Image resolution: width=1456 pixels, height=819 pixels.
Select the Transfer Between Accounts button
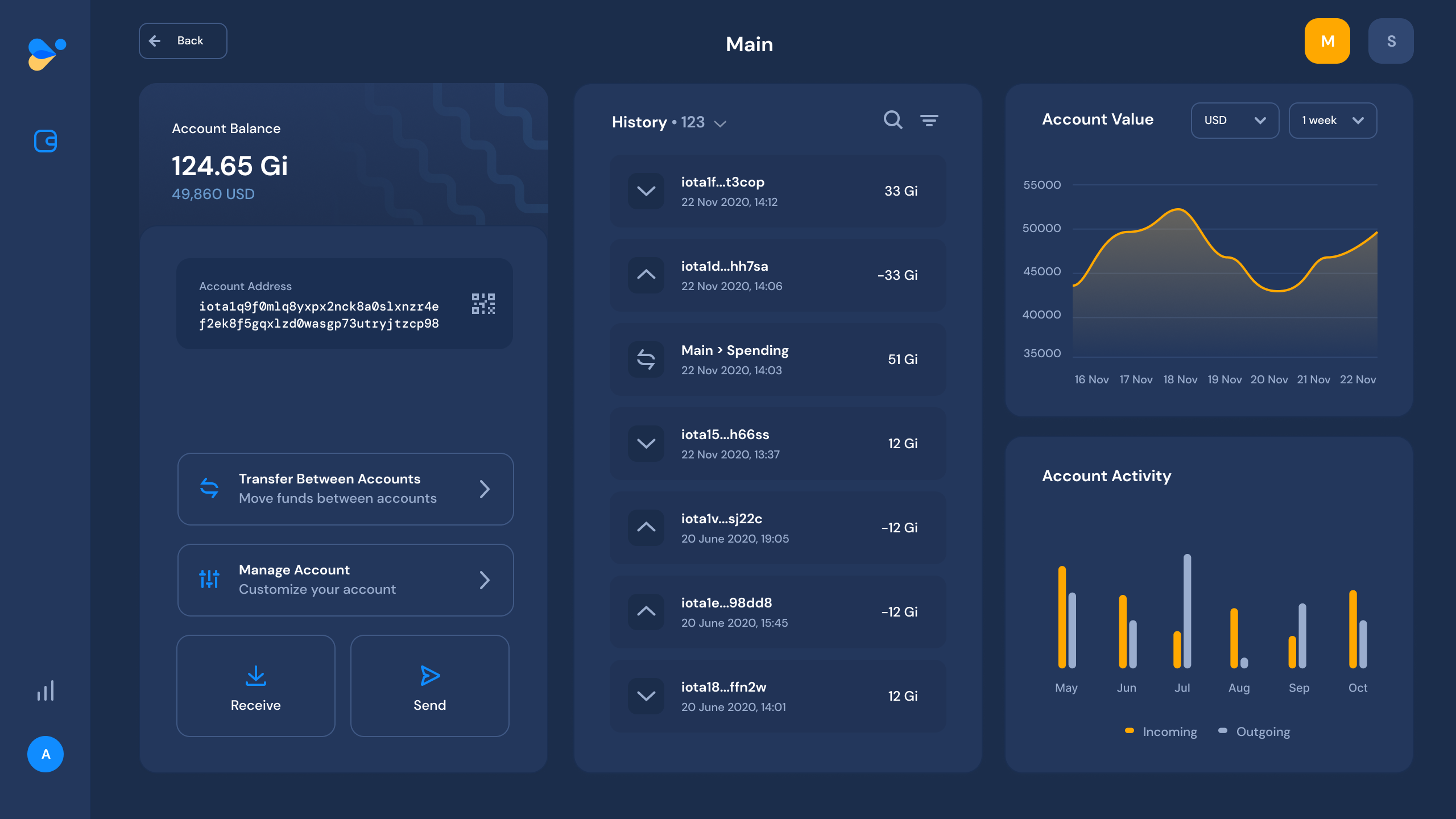tap(345, 489)
